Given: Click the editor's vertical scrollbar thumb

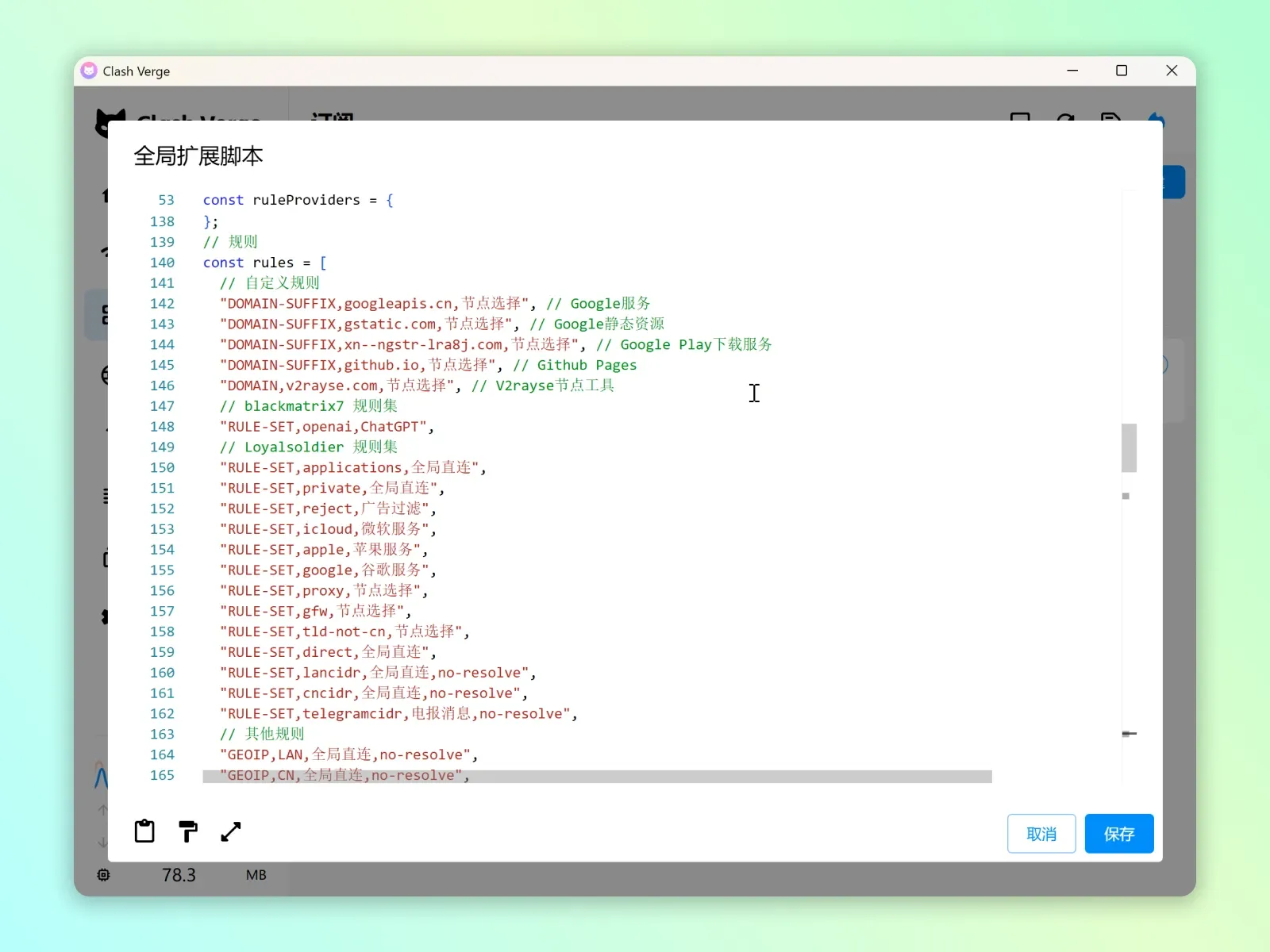Looking at the screenshot, I should (x=1129, y=448).
